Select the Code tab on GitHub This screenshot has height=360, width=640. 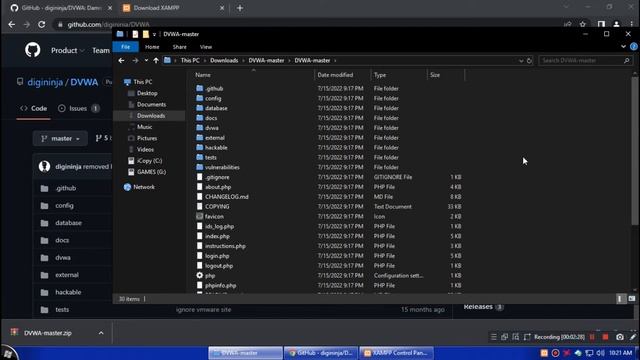click(x=33, y=108)
